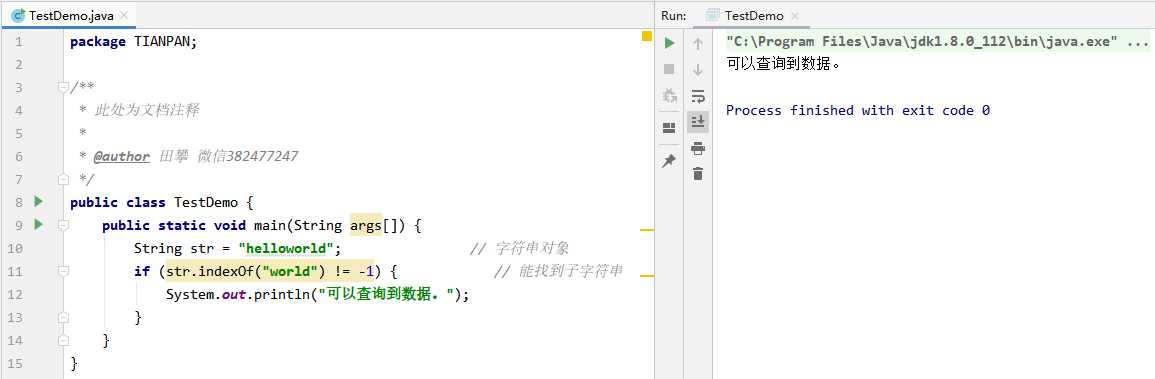Toggle Soft-Wrap in the console
This screenshot has height=379, width=1155.
click(x=698, y=96)
